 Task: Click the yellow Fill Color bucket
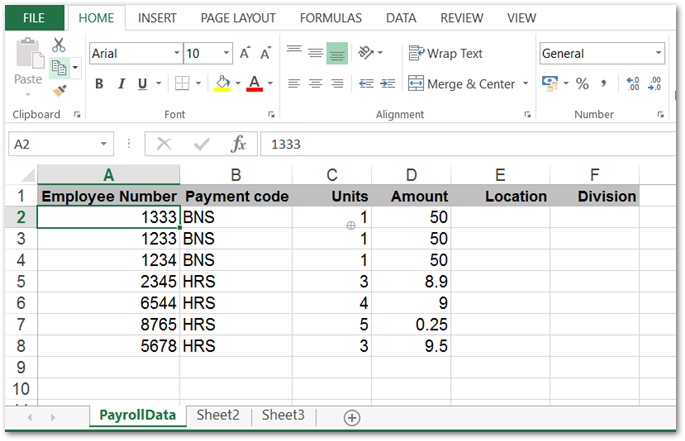[223, 84]
